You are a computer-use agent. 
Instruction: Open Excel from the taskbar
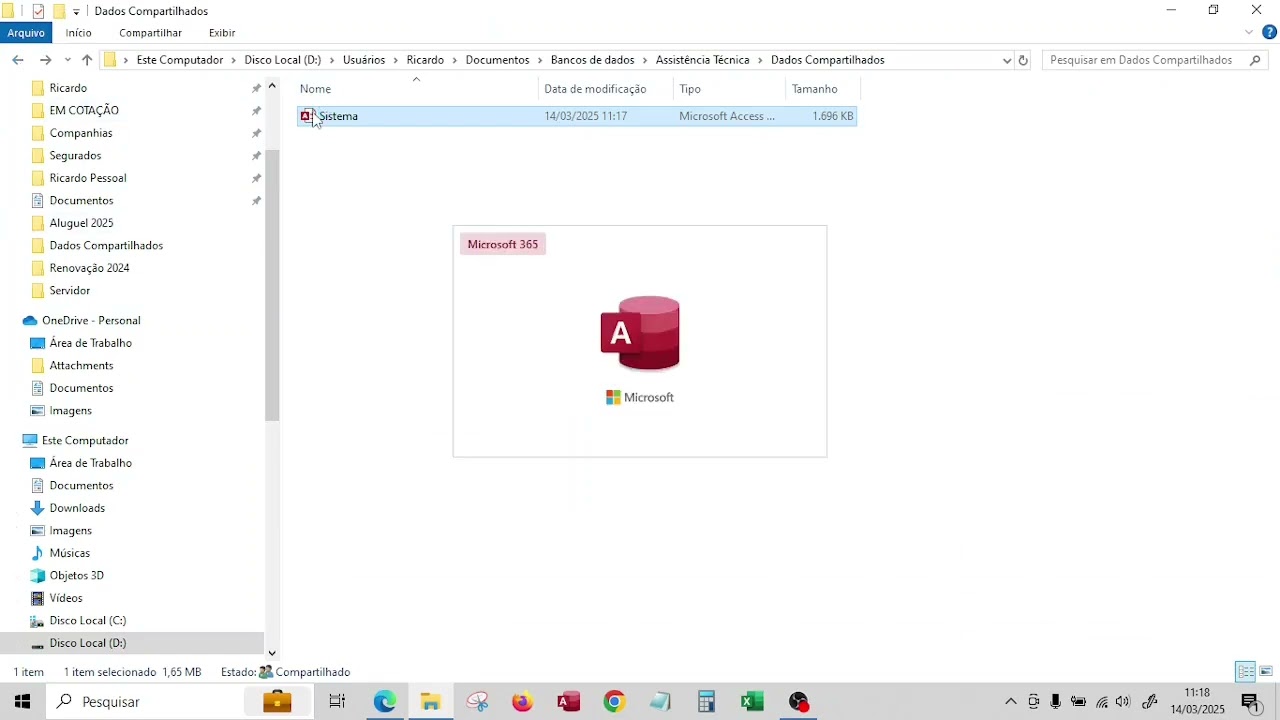coord(752,702)
